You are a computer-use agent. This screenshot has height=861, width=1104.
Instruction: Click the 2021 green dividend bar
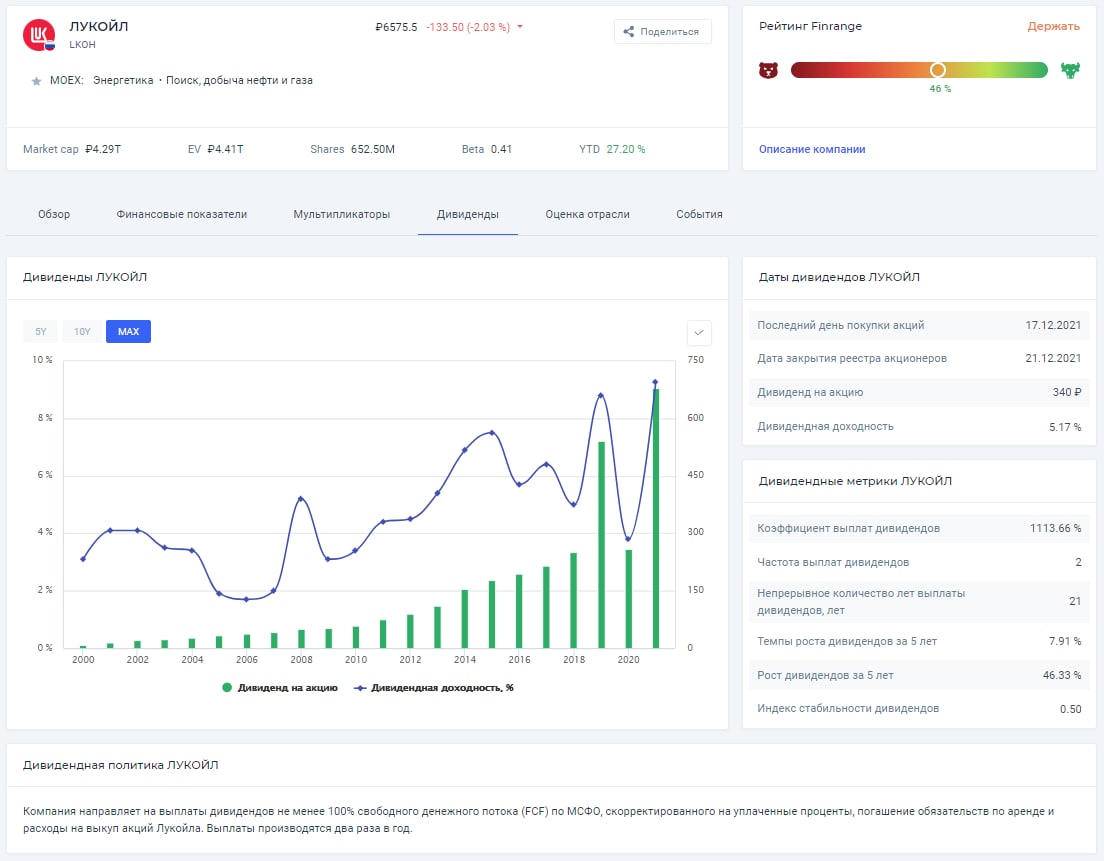(x=656, y=520)
